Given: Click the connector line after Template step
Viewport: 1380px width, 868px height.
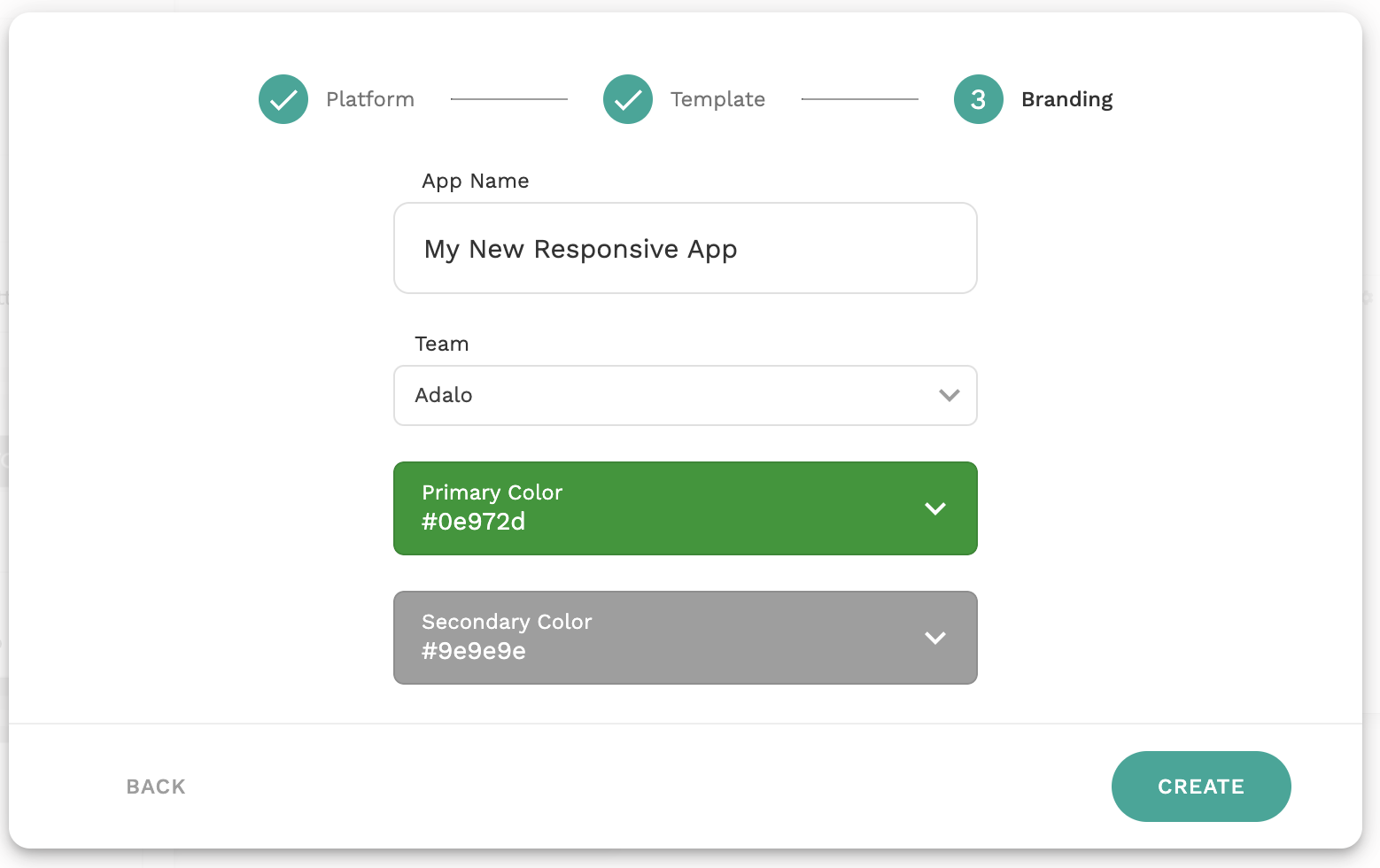Looking at the screenshot, I should point(859,99).
